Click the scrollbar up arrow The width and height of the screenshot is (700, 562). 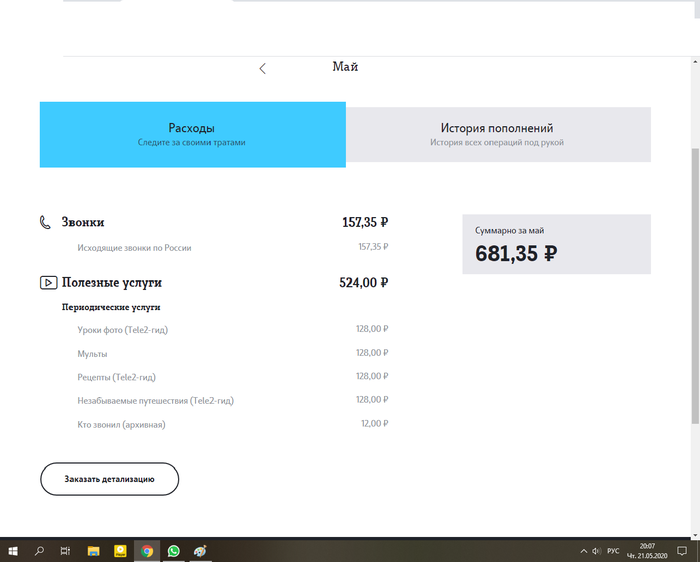(695, 62)
